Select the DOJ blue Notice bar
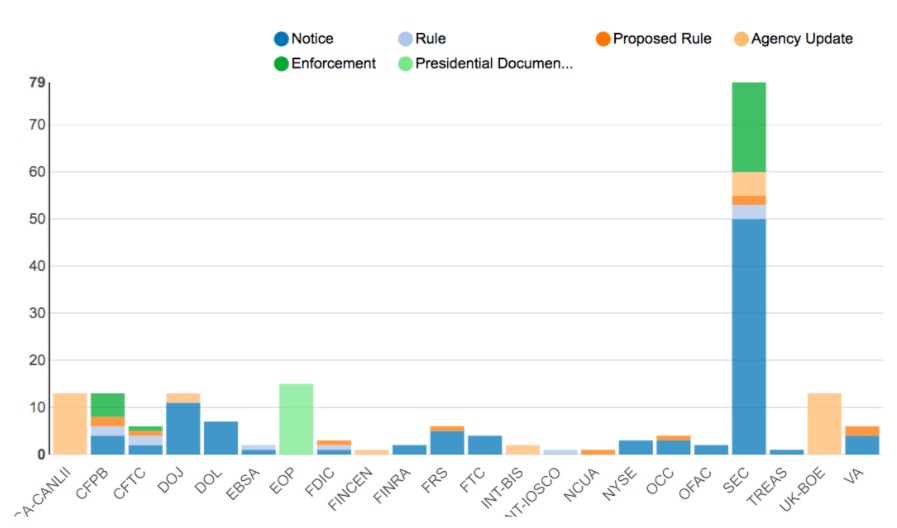897x528 pixels. 183,428
